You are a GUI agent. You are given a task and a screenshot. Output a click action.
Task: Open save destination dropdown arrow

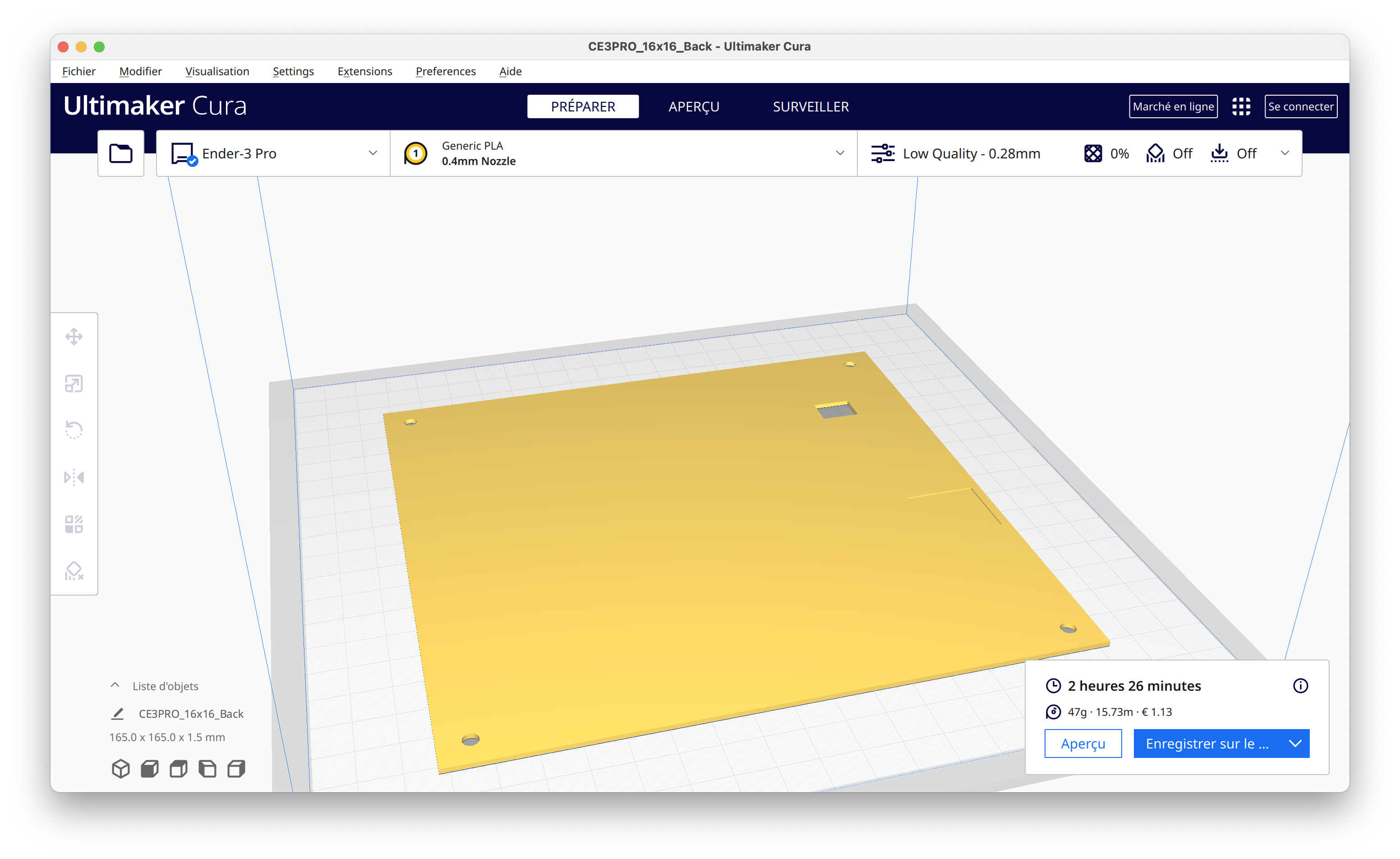(1295, 744)
